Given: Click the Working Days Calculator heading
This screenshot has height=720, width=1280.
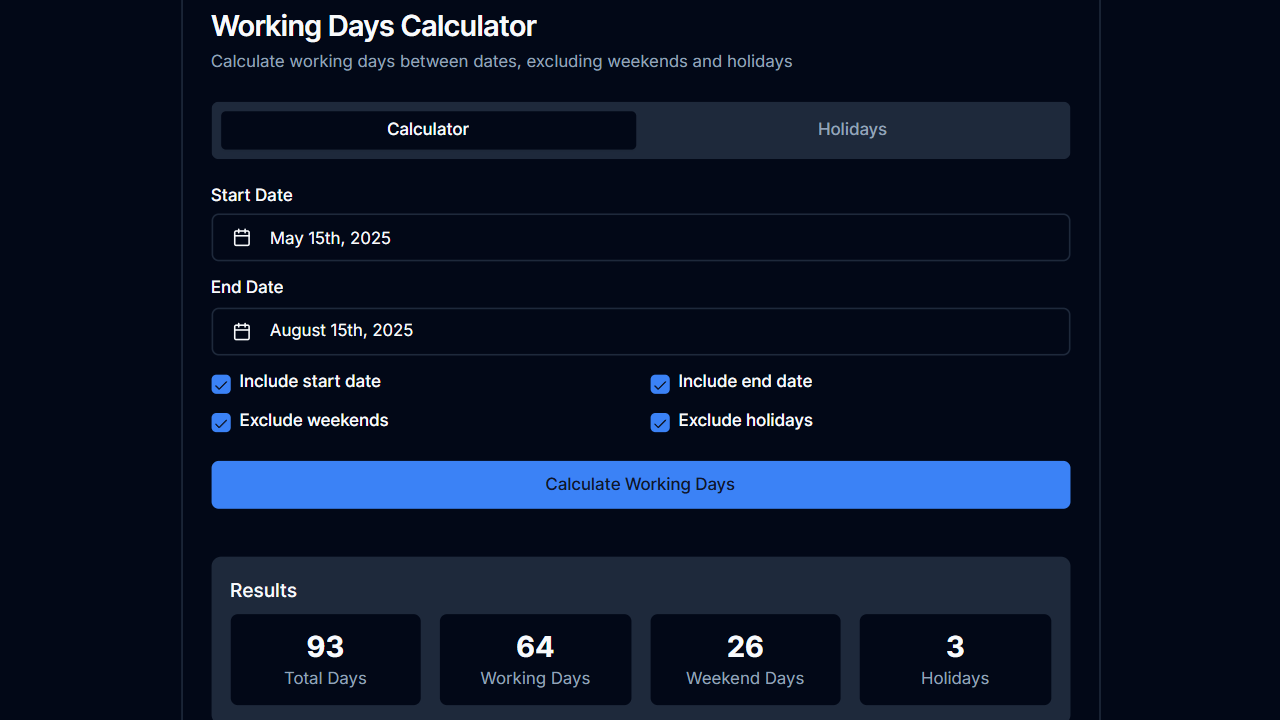Looking at the screenshot, I should (x=374, y=26).
